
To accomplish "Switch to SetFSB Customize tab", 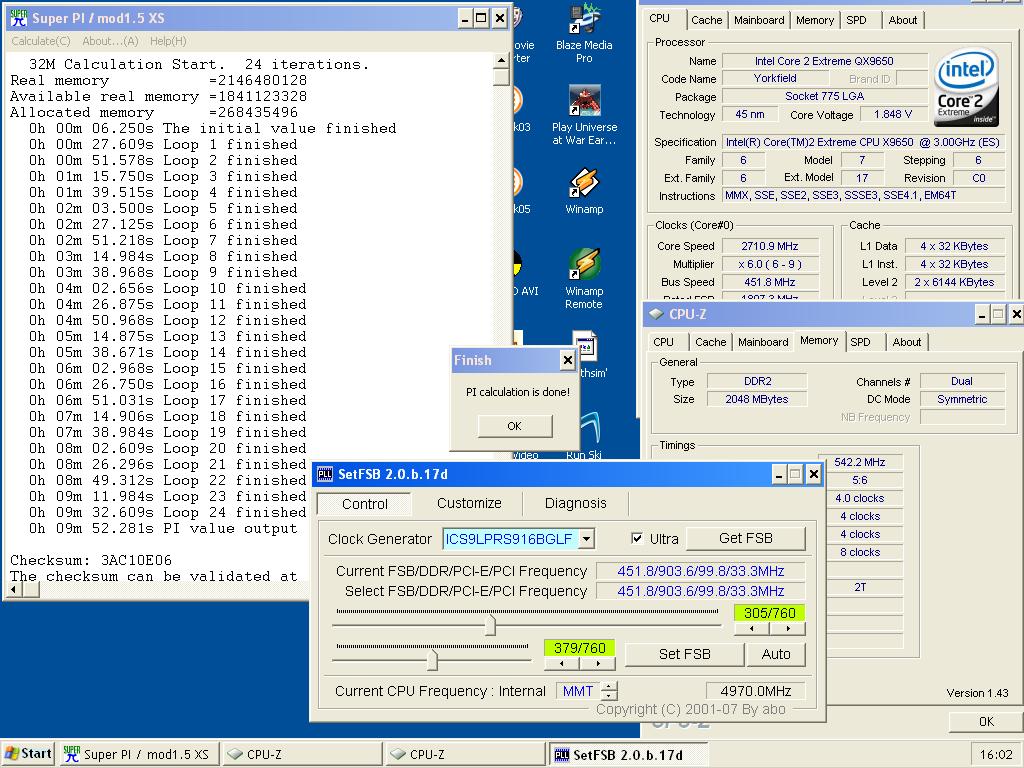I will tap(469, 503).
